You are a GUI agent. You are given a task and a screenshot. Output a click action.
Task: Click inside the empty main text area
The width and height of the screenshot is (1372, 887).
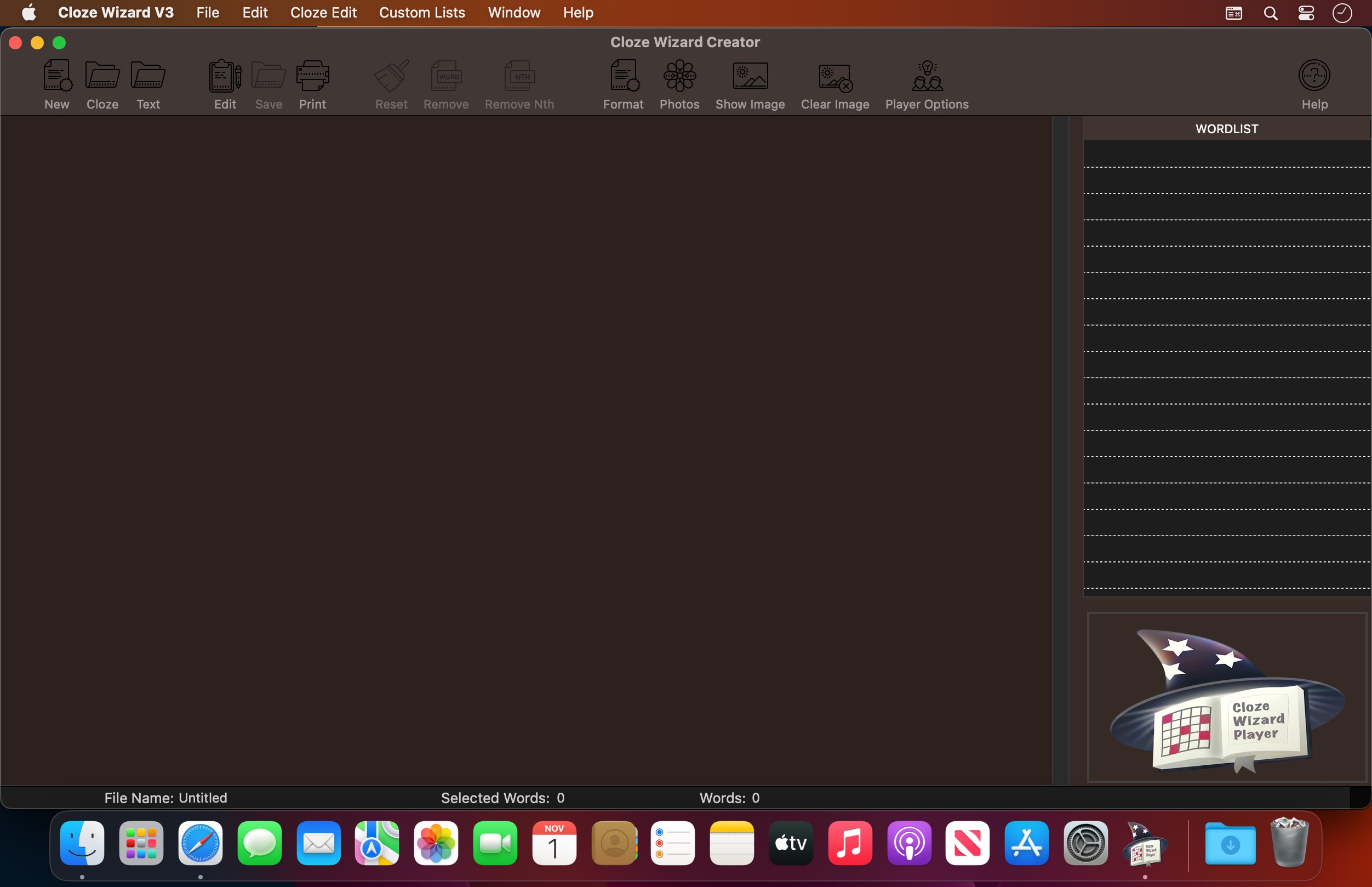(x=526, y=450)
